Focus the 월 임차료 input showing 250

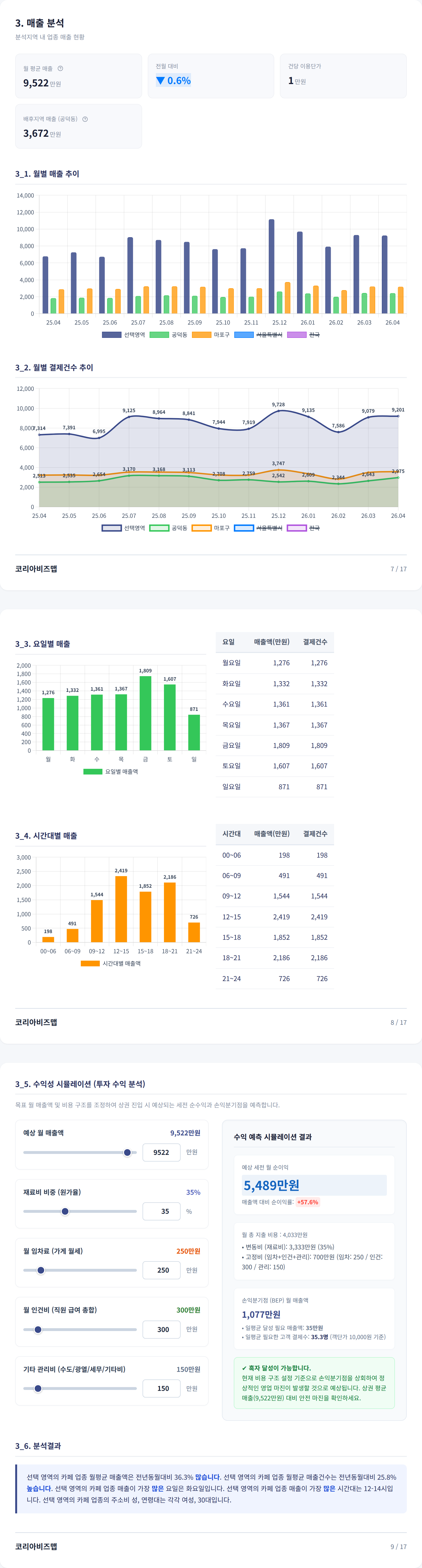coord(161,1270)
